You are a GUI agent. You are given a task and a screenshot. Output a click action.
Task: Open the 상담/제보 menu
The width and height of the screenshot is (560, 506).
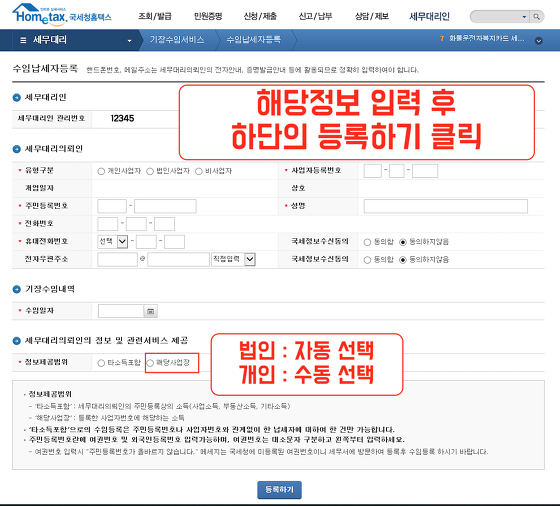(371, 16)
